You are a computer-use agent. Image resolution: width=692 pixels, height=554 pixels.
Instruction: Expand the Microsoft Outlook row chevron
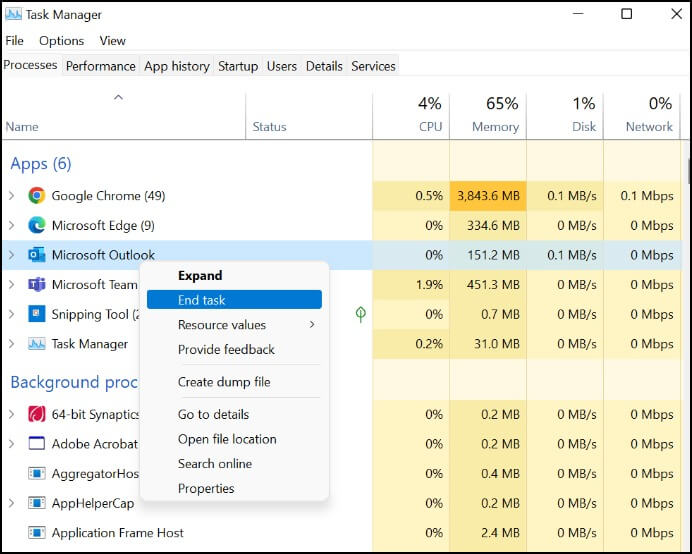[12, 255]
